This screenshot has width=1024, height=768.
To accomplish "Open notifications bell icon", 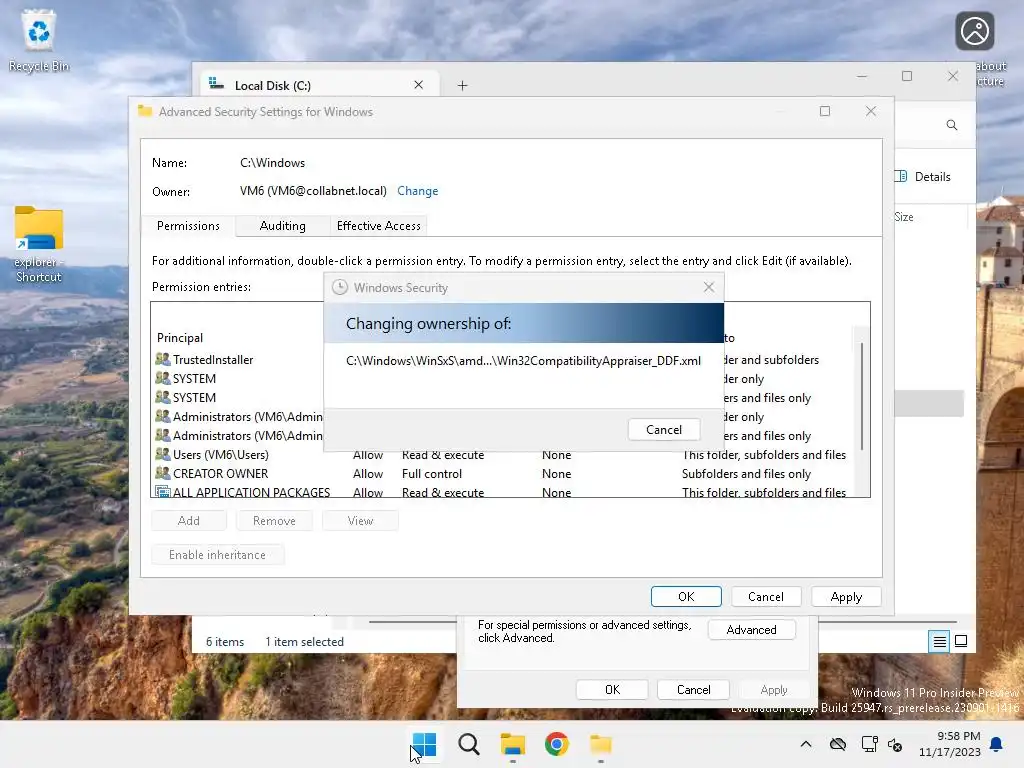I will click(x=997, y=744).
